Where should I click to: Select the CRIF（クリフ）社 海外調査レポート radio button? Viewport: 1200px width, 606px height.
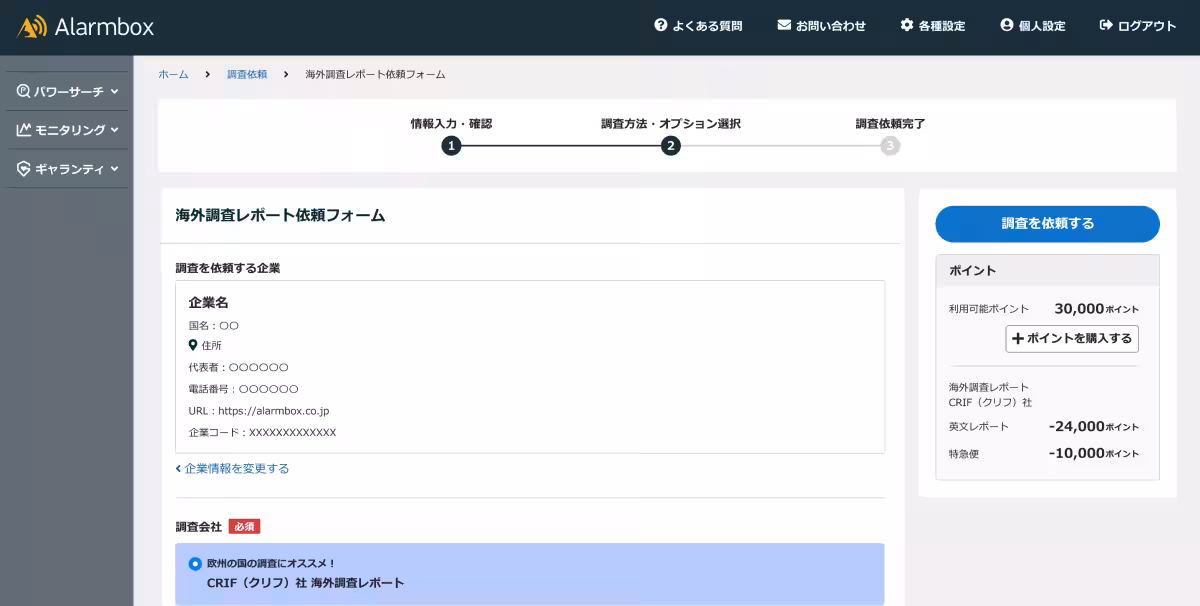tap(193, 563)
